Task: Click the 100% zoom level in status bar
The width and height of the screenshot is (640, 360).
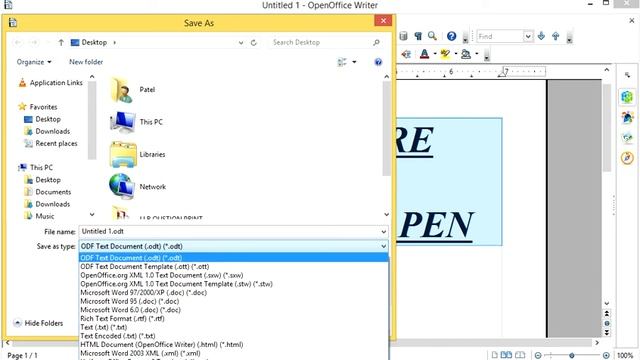Action: 625,356
